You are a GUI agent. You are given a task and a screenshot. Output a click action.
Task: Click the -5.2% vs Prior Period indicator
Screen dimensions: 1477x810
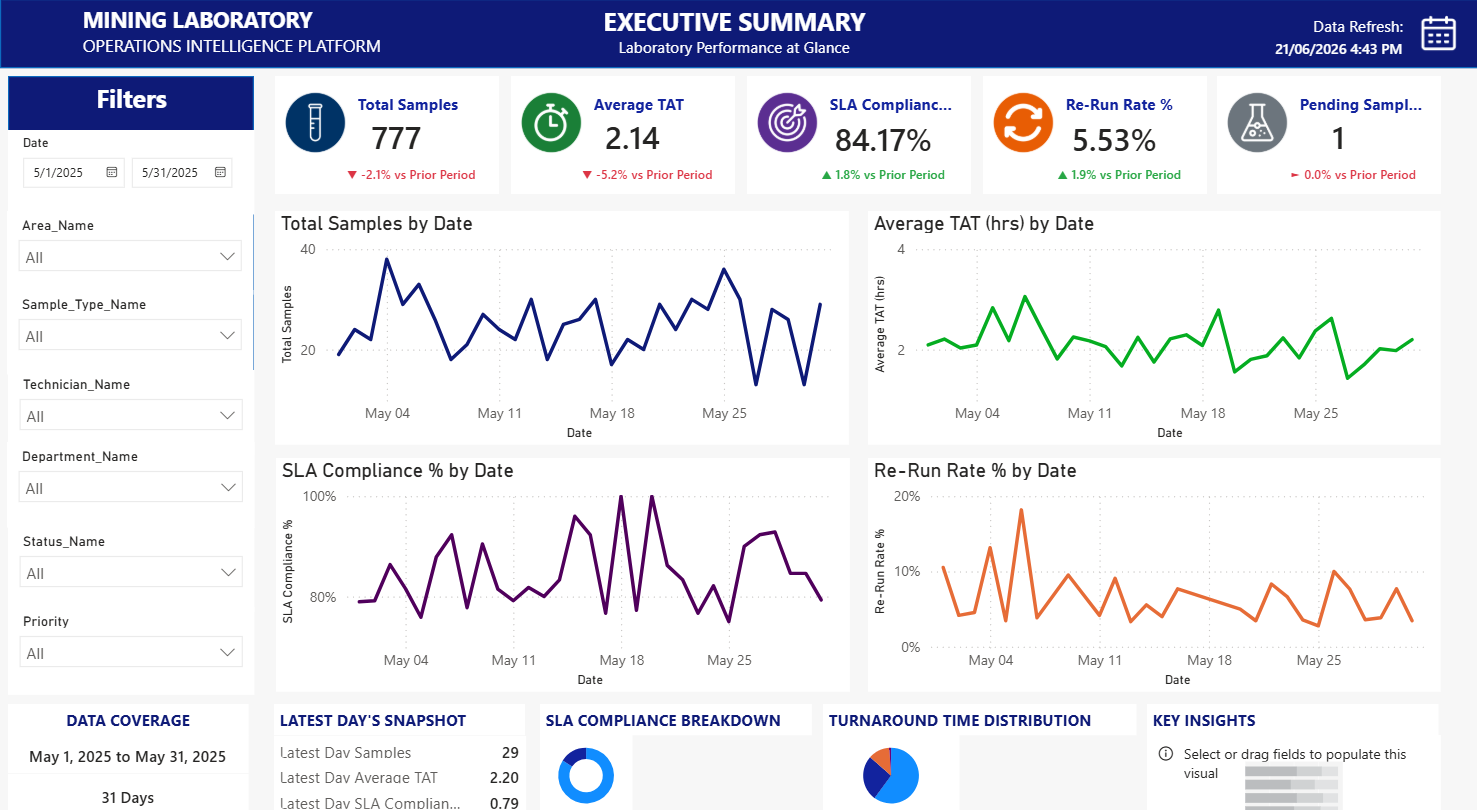[x=647, y=175]
